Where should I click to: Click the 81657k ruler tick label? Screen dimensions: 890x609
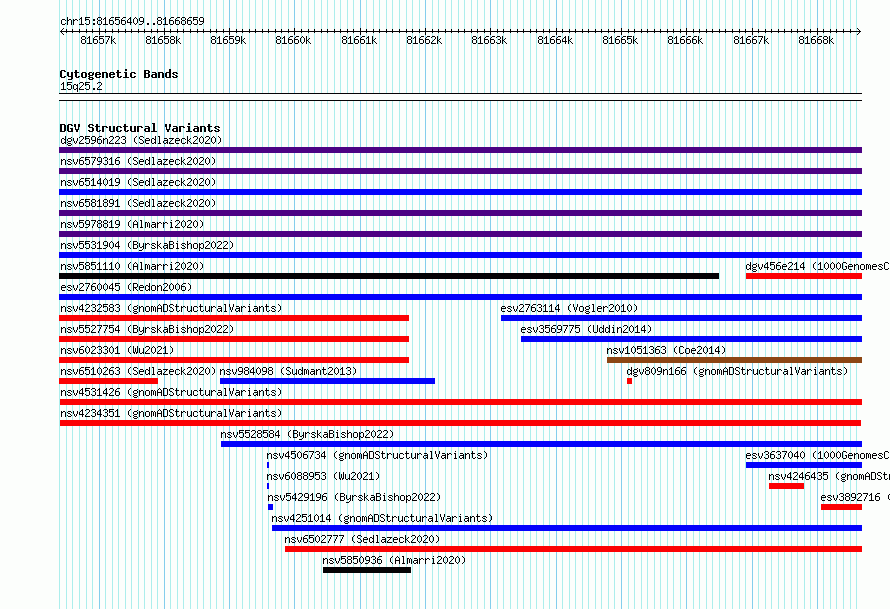coord(98,40)
